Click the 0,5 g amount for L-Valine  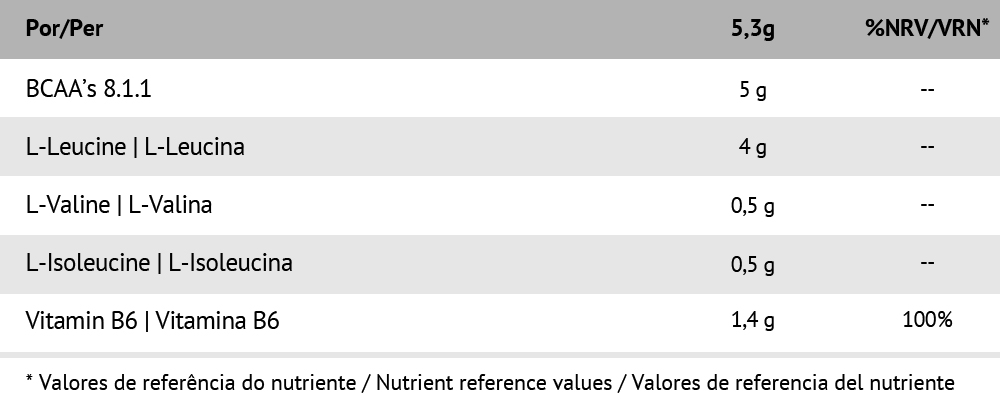[753, 207]
